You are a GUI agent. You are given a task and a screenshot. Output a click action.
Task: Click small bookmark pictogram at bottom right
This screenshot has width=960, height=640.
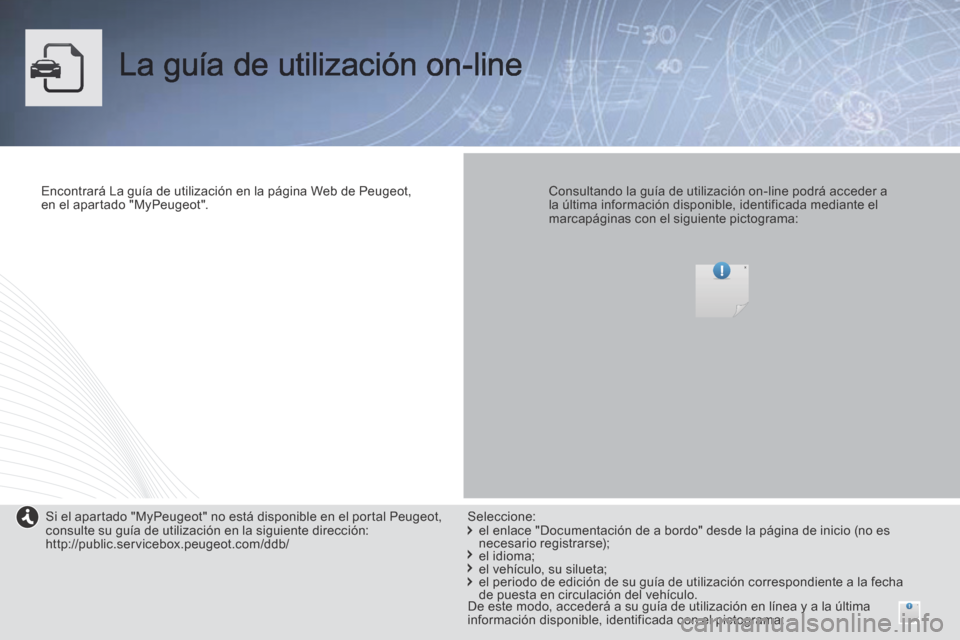point(909,612)
